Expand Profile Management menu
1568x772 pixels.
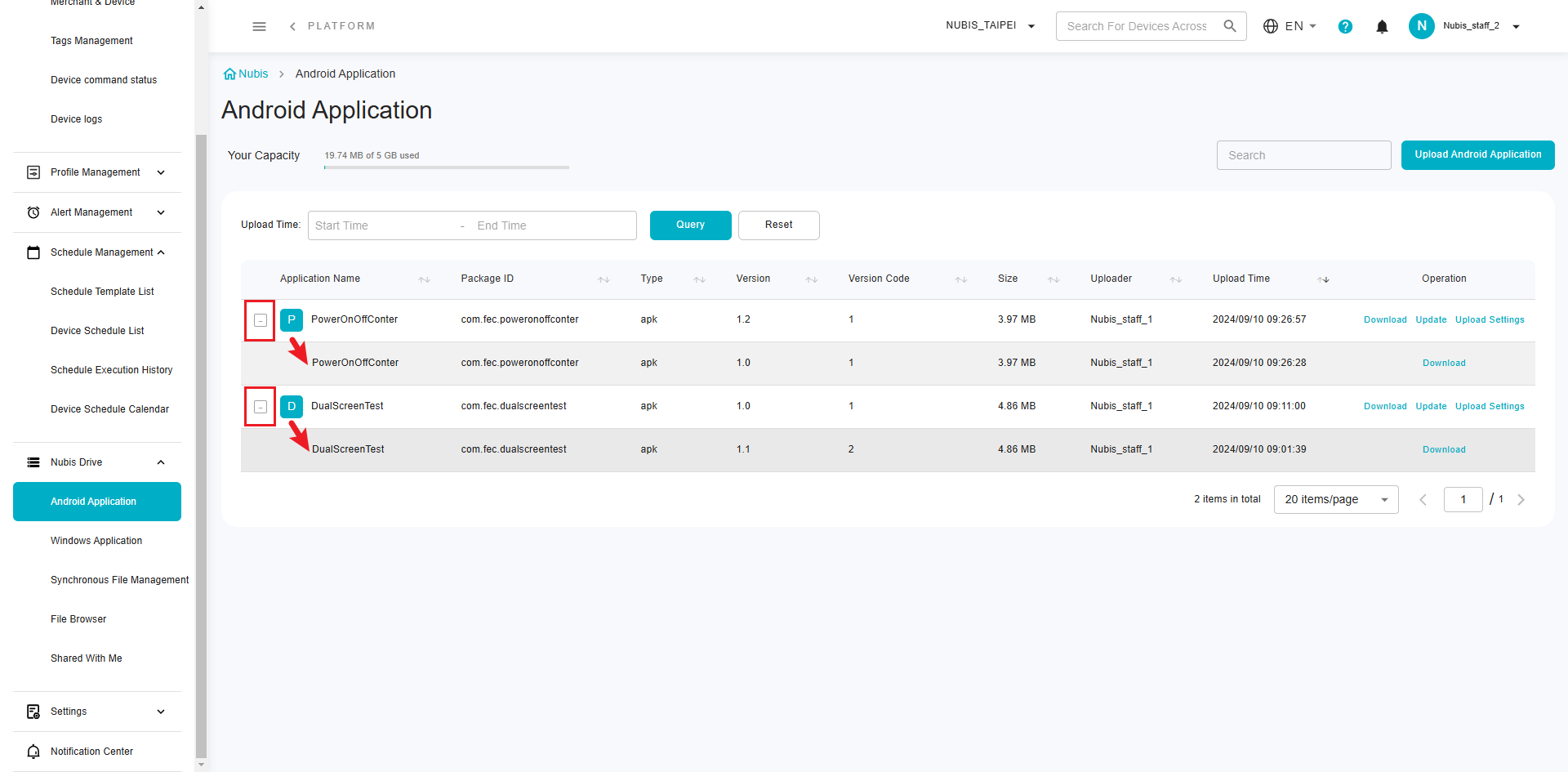(161, 172)
